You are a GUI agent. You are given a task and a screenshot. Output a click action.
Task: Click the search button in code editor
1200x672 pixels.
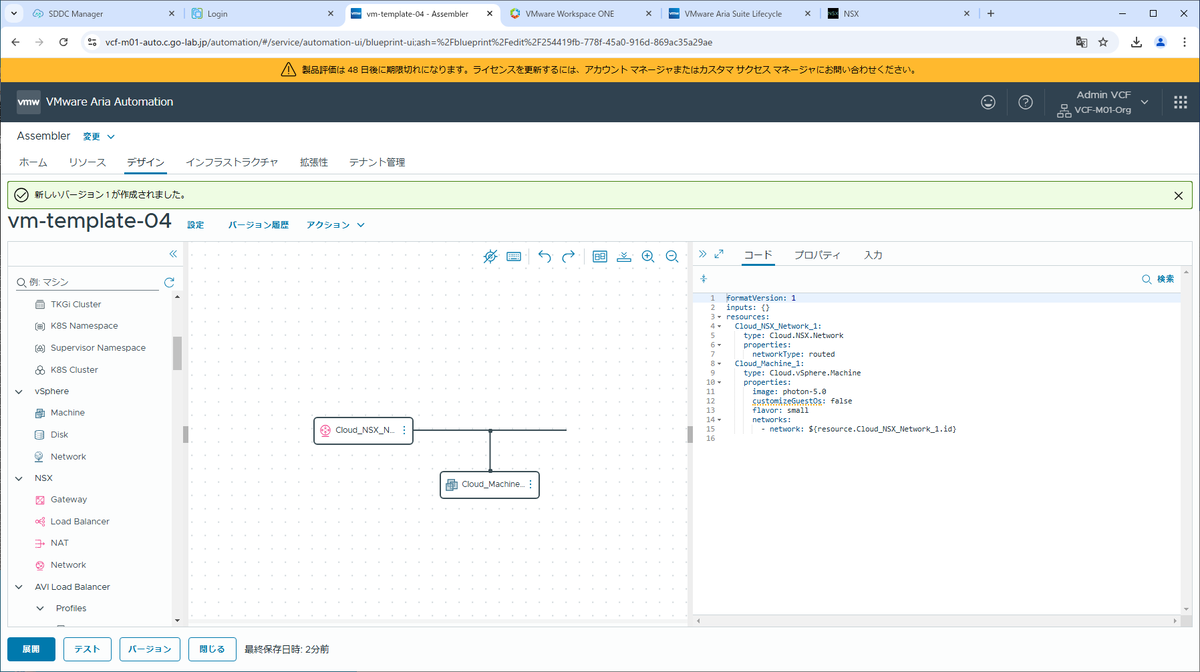[x=1158, y=279]
